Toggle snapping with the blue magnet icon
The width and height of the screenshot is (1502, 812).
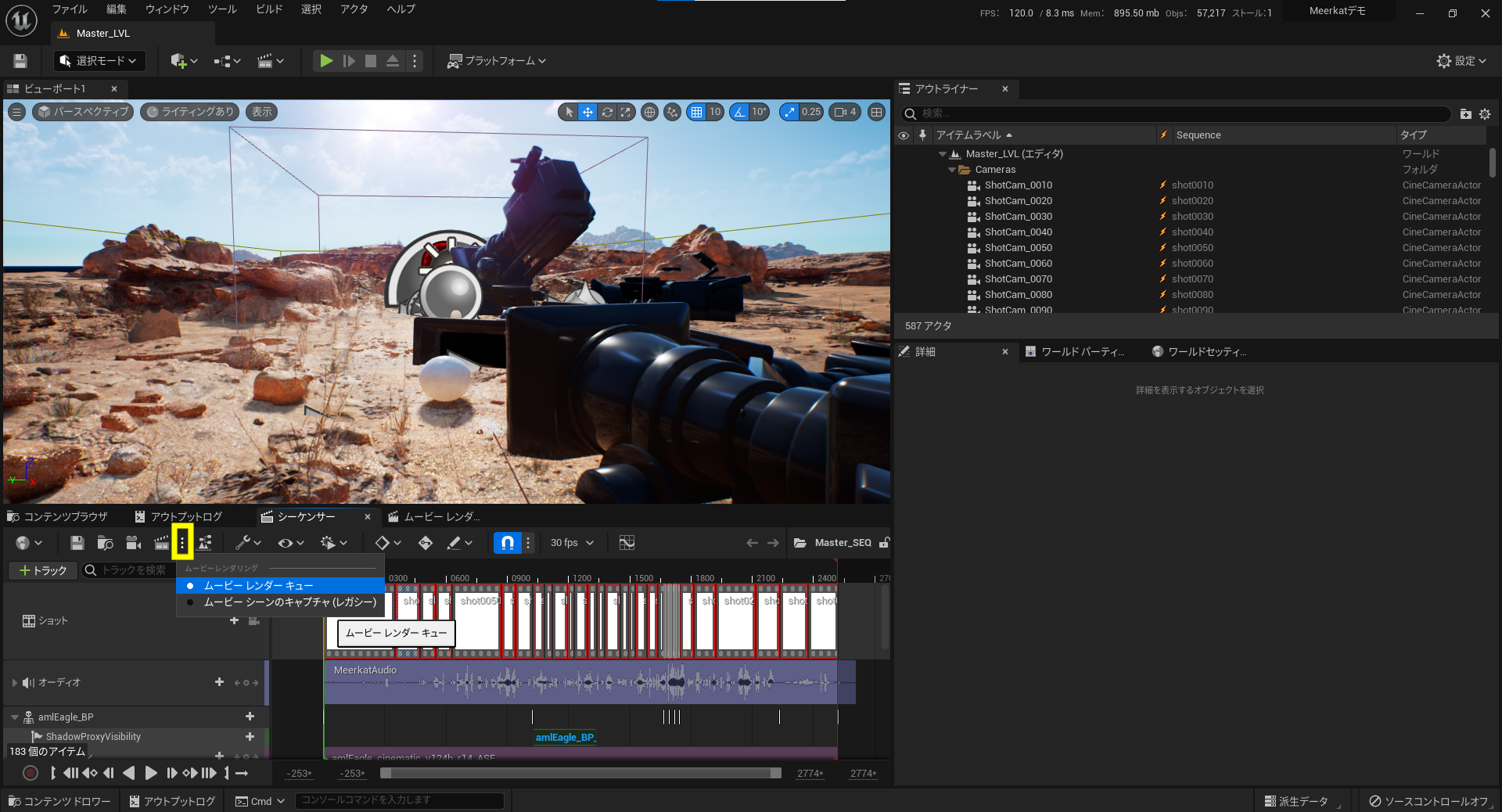click(507, 542)
